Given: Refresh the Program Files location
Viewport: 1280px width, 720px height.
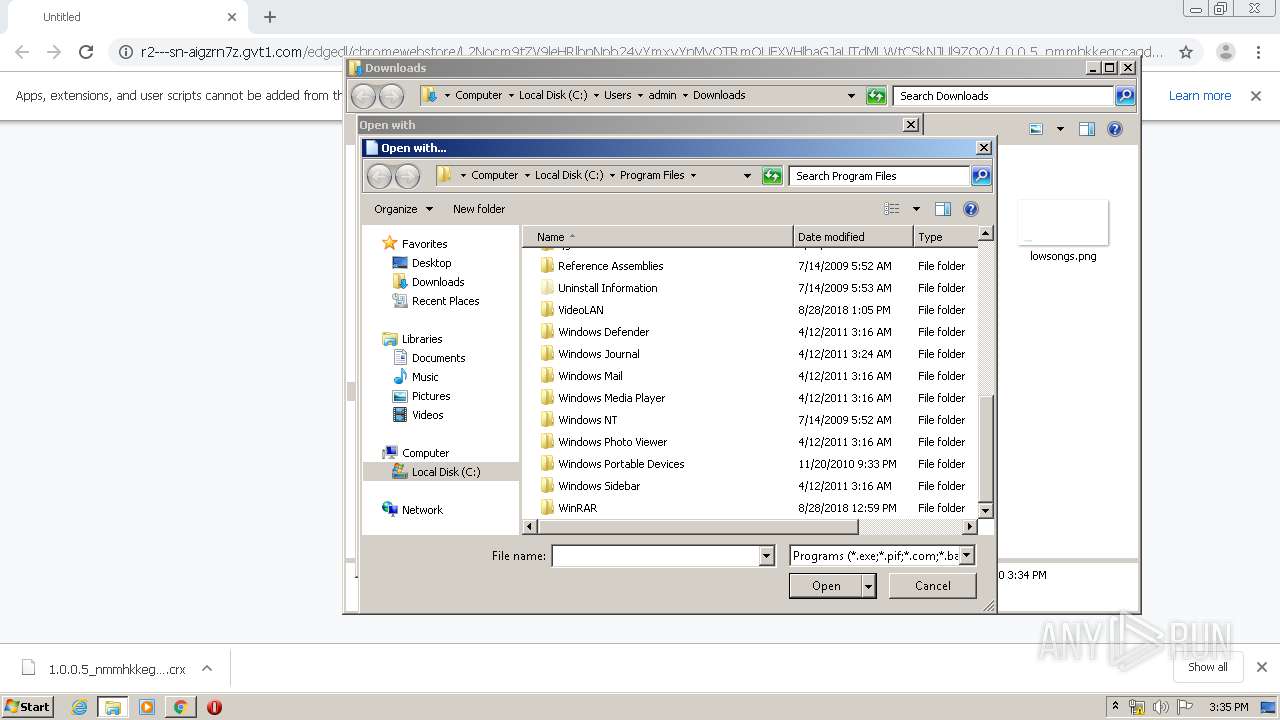Looking at the screenshot, I should tap(771, 176).
